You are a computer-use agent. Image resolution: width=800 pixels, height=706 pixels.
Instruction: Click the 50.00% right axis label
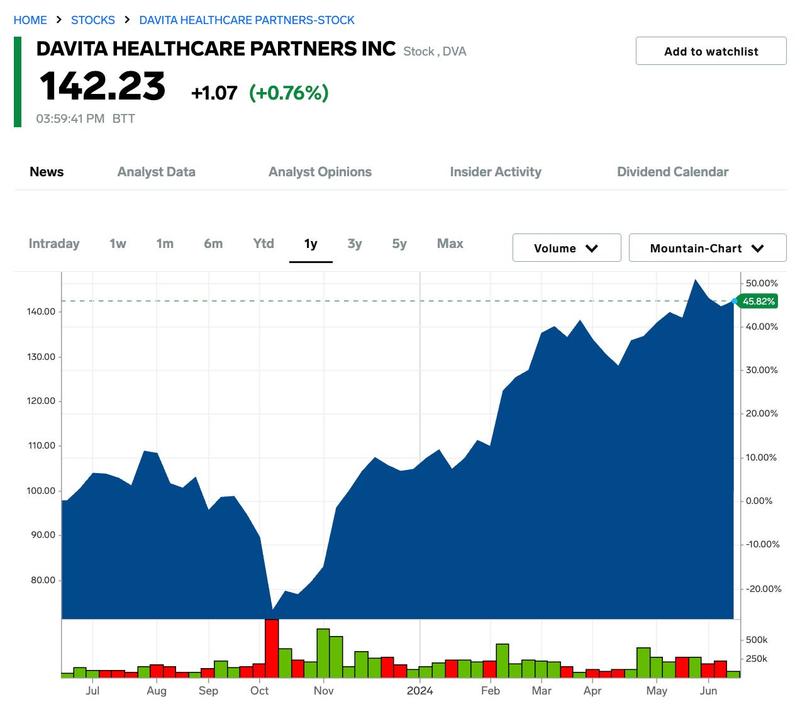point(762,283)
